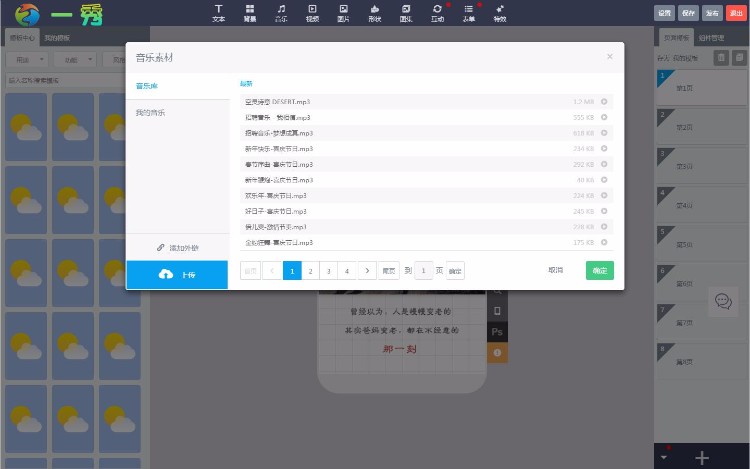Play the preview for the 555 KB track
This screenshot has height=469, width=750.
(x=604, y=117)
